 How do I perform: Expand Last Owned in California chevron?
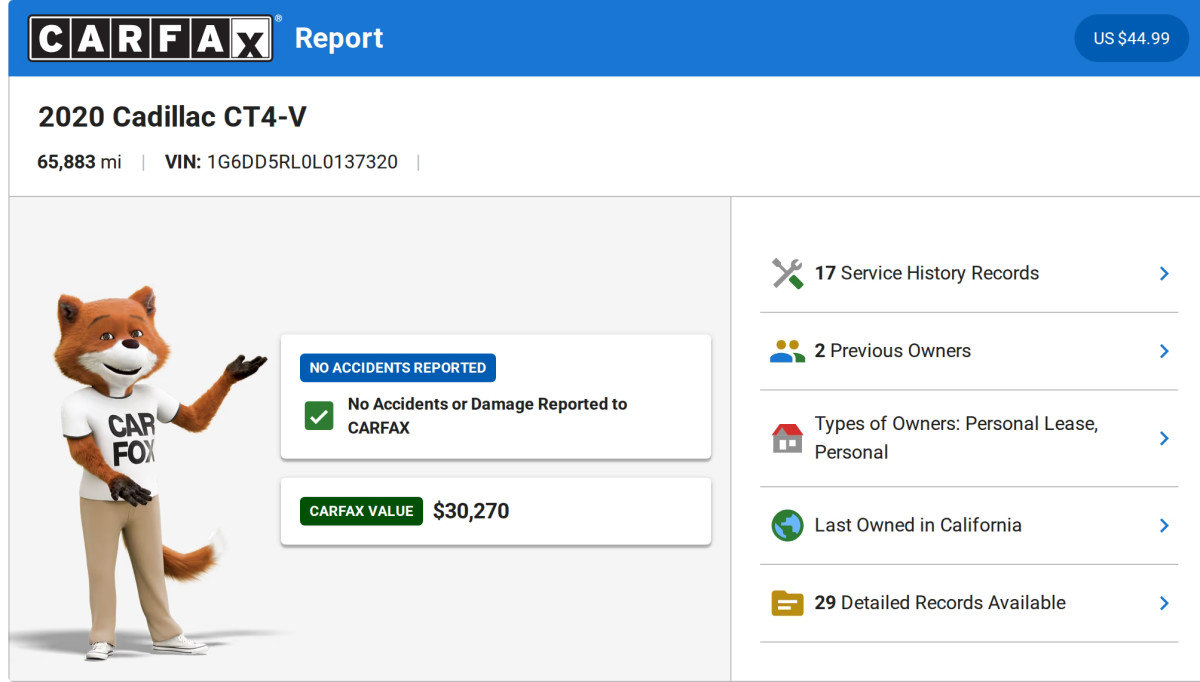[1164, 525]
